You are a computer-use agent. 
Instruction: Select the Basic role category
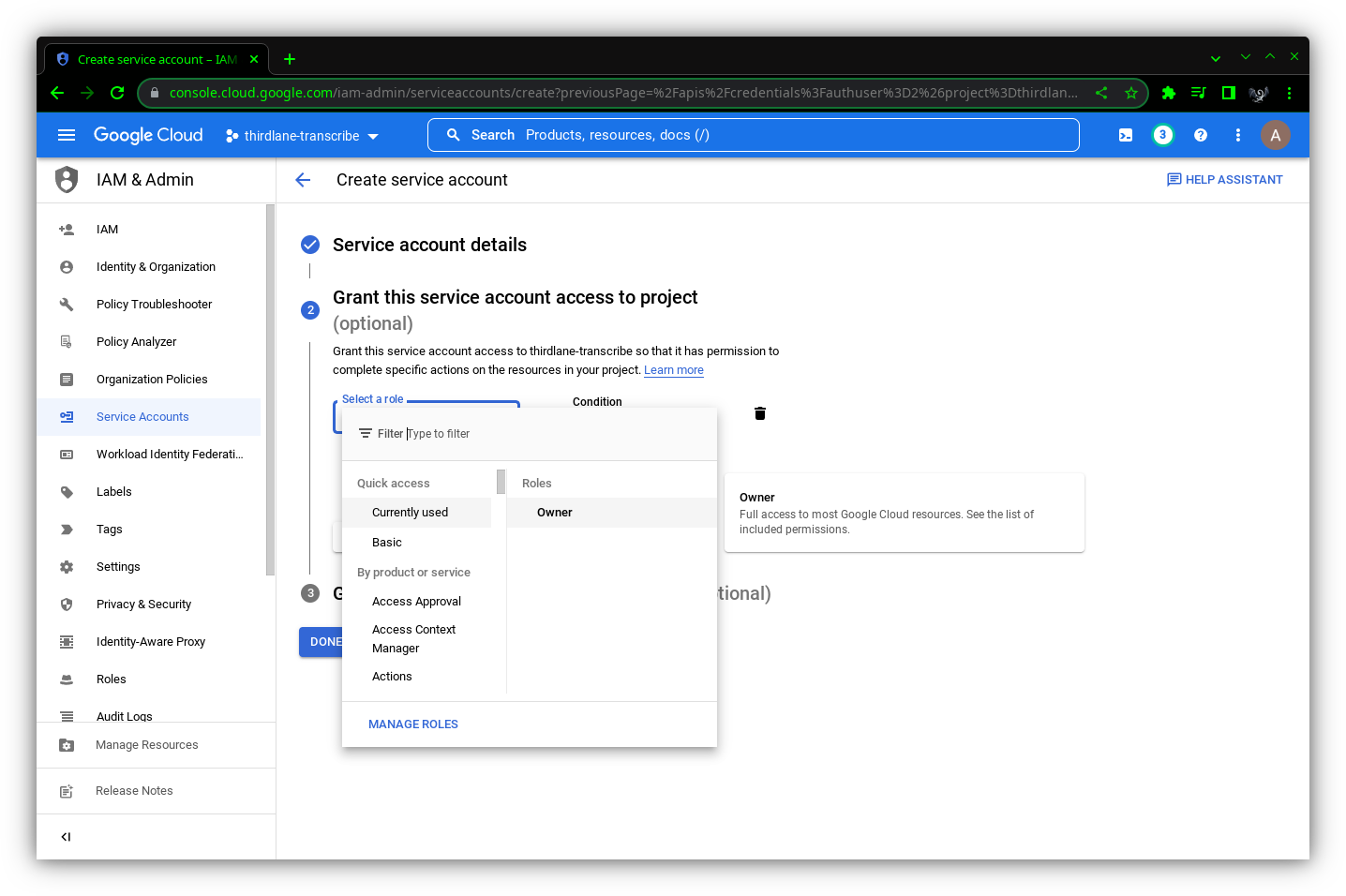click(417, 543)
